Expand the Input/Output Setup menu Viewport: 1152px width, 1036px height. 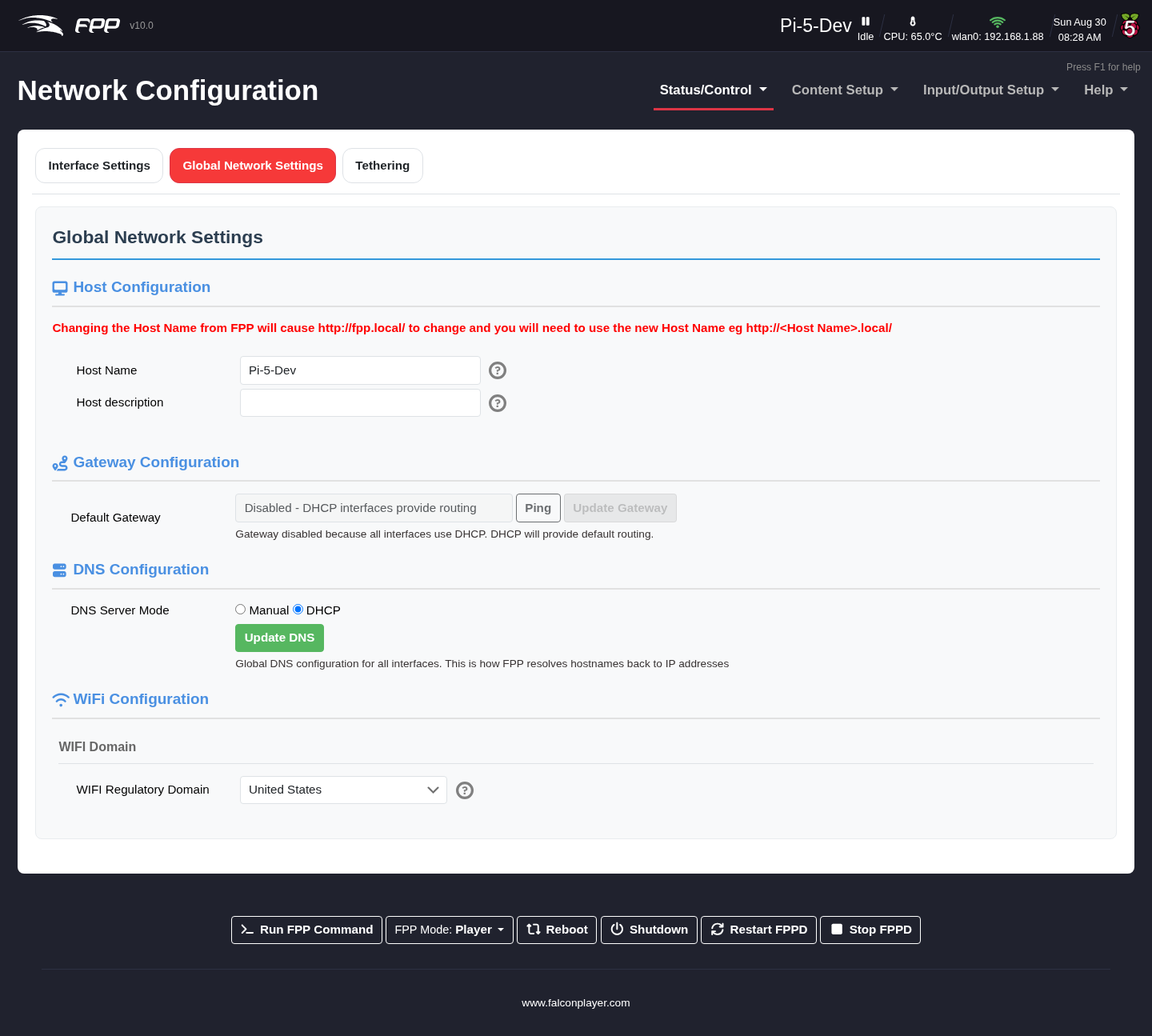point(991,90)
